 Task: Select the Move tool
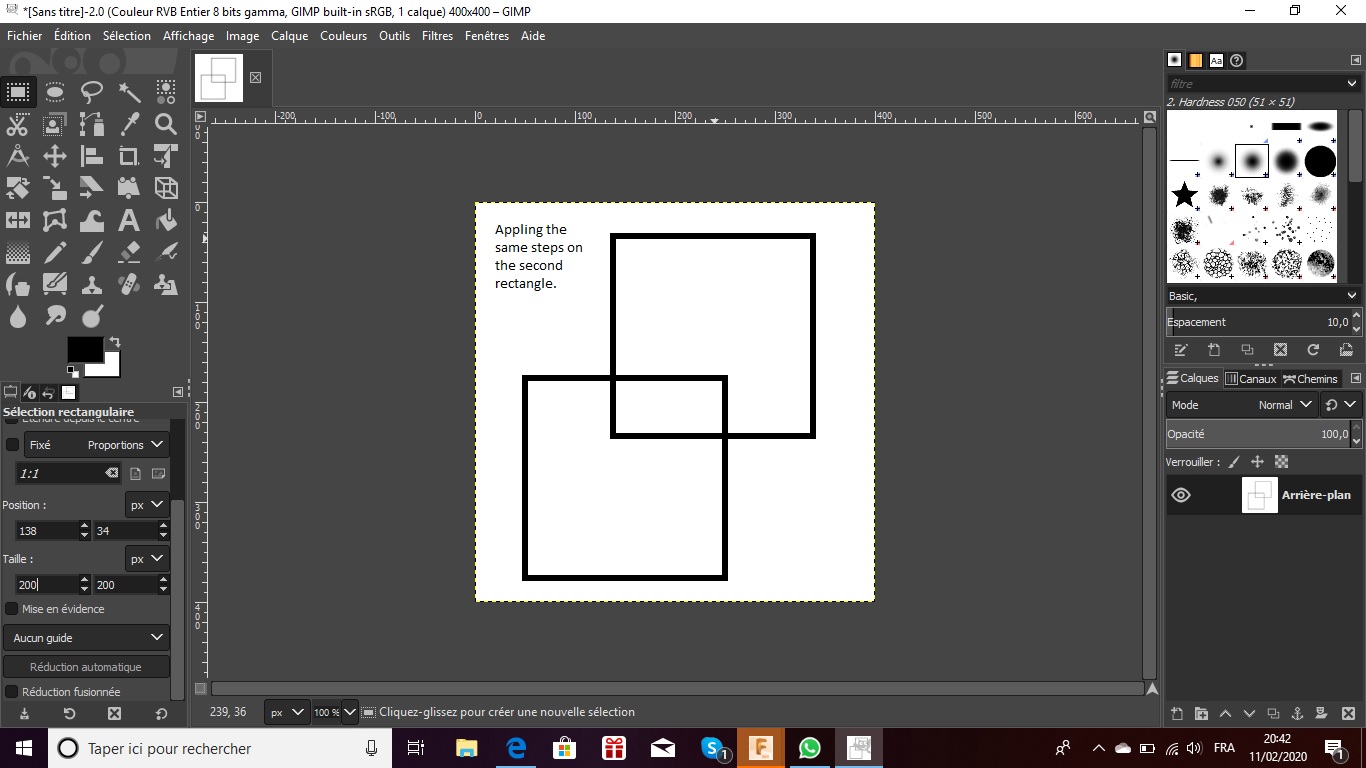(55, 156)
